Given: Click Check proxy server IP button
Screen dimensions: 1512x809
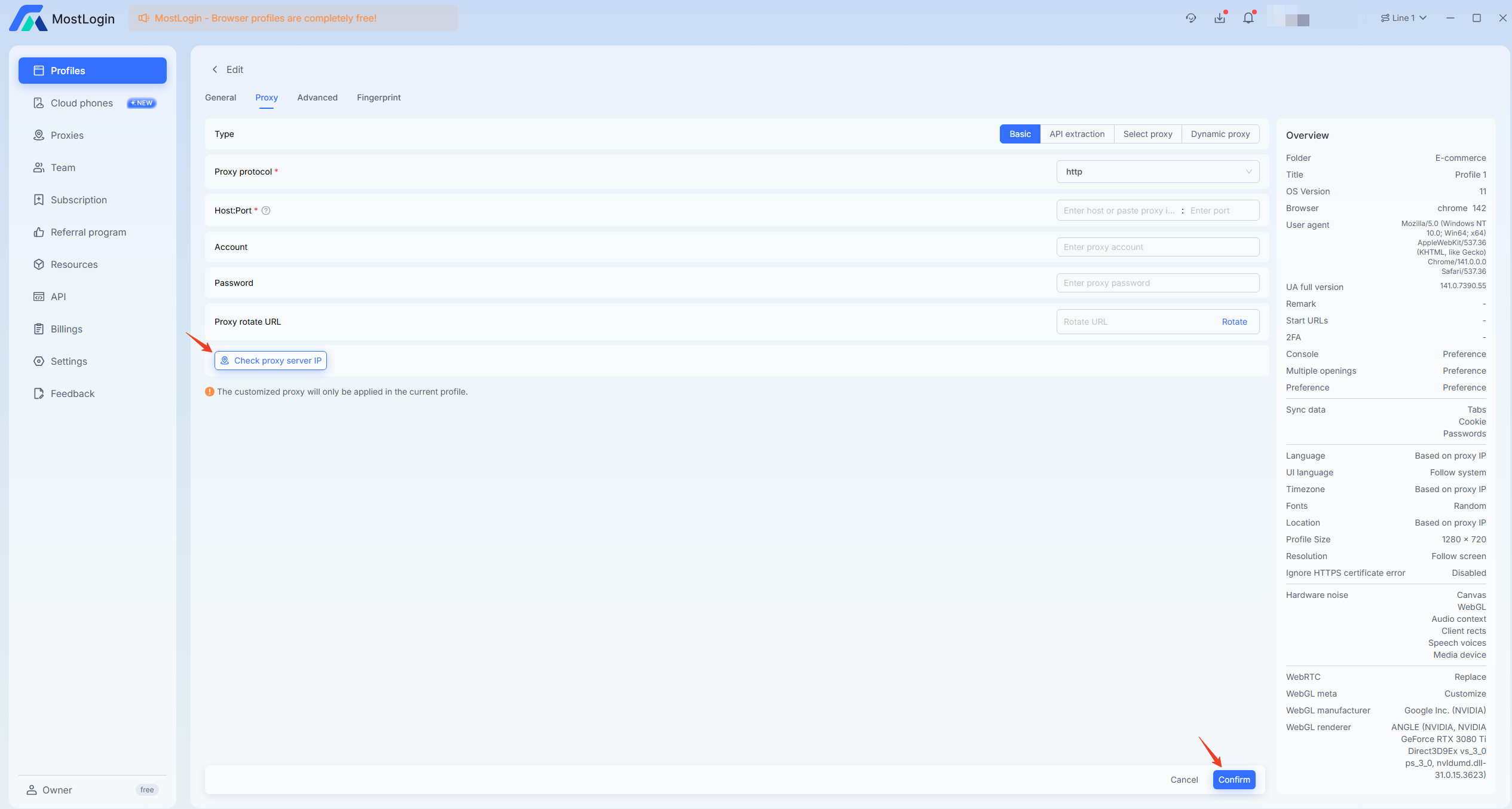Looking at the screenshot, I should coord(271,361).
